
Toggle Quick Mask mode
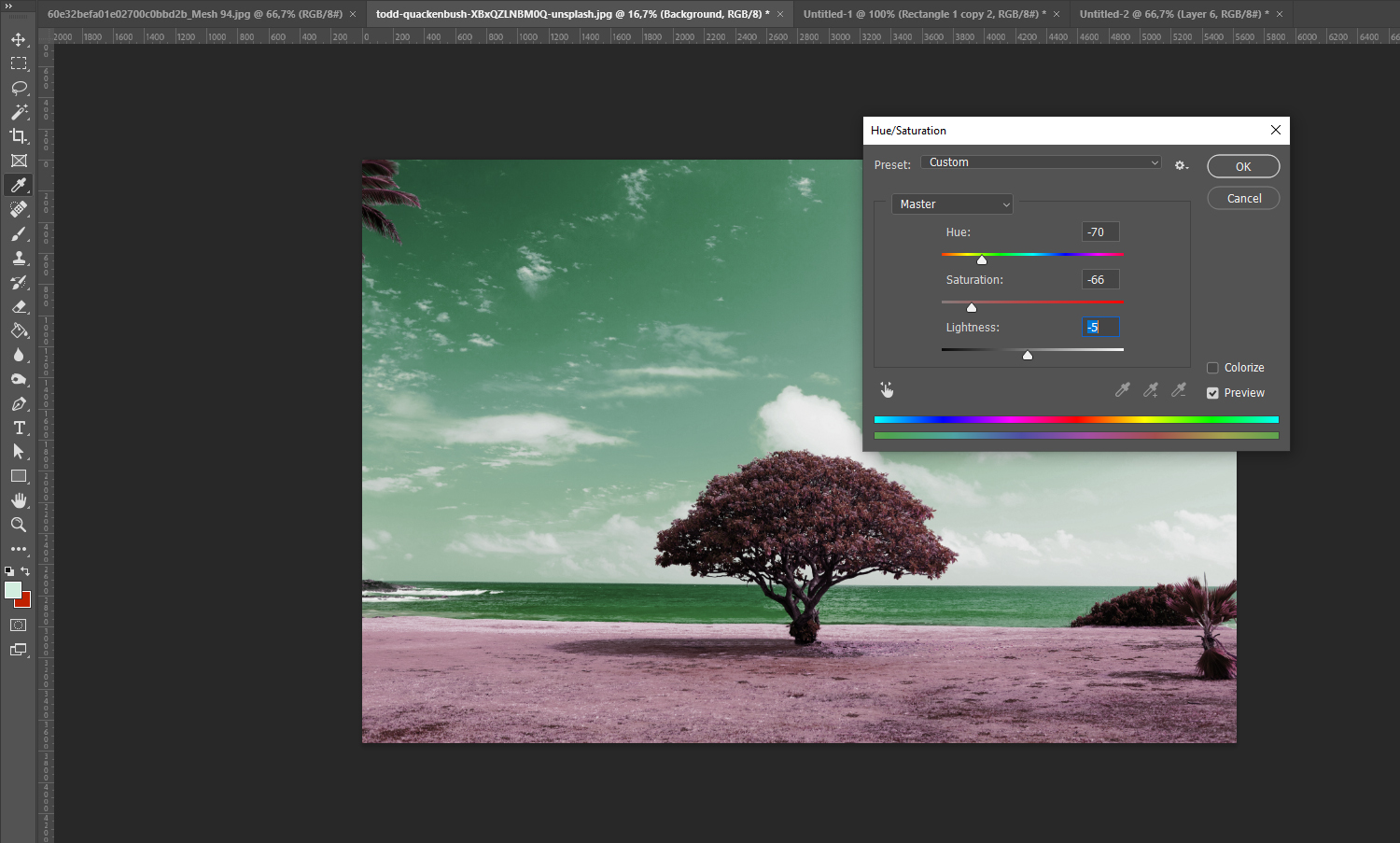19,625
